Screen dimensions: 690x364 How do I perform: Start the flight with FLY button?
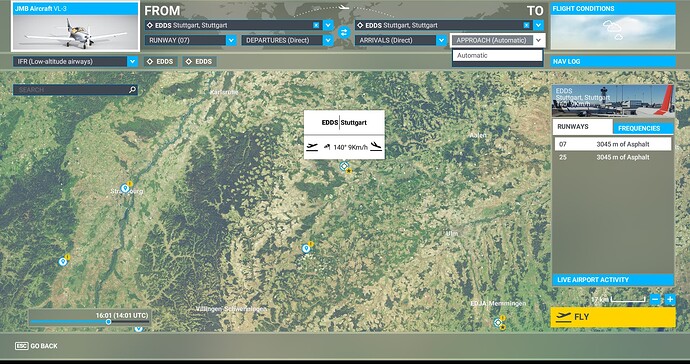pos(613,317)
